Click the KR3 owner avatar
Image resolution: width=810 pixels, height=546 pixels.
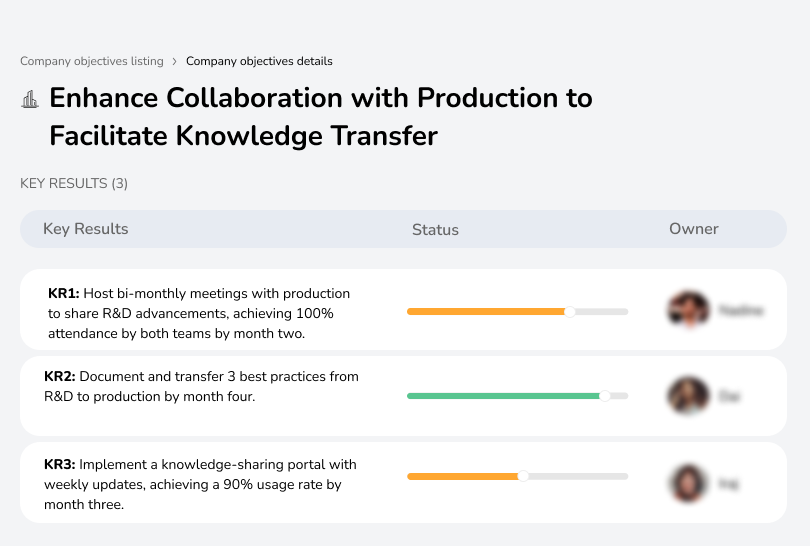click(688, 483)
